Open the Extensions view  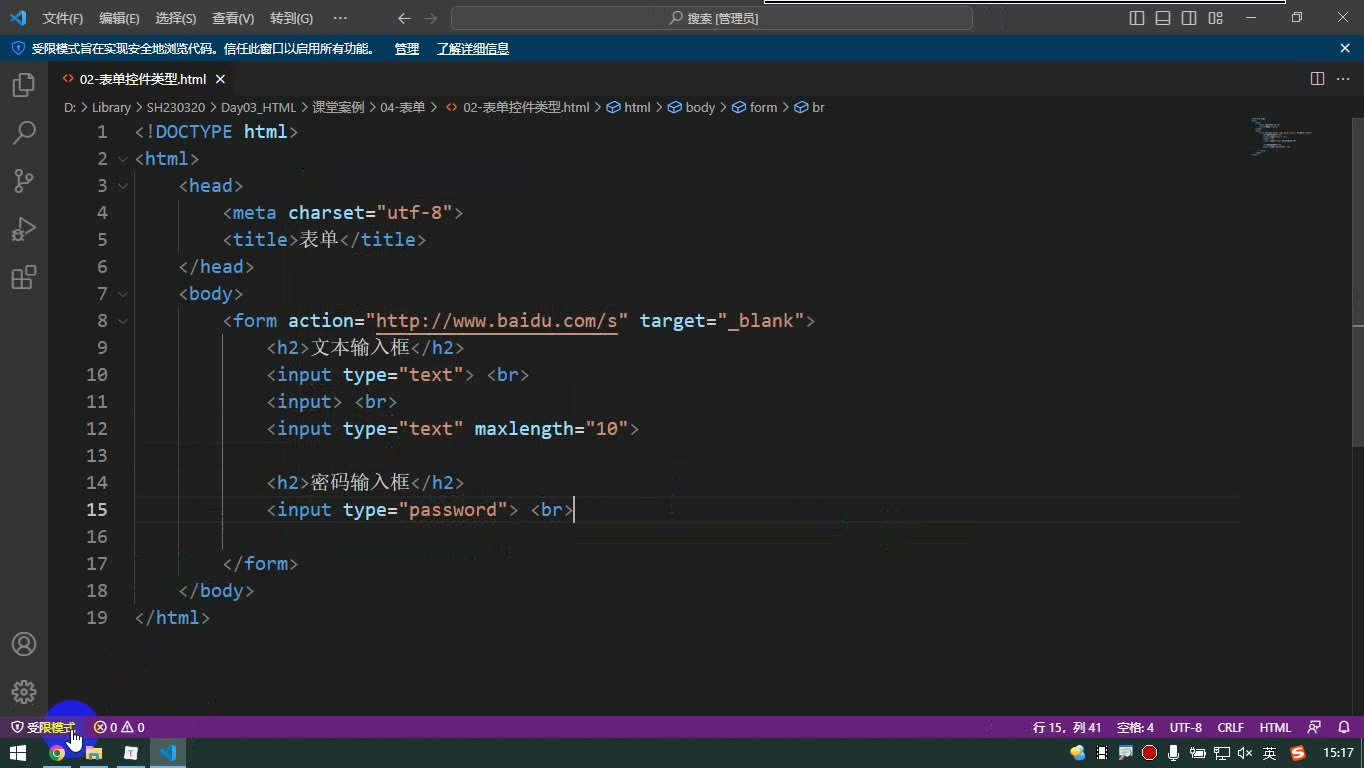(x=24, y=277)
